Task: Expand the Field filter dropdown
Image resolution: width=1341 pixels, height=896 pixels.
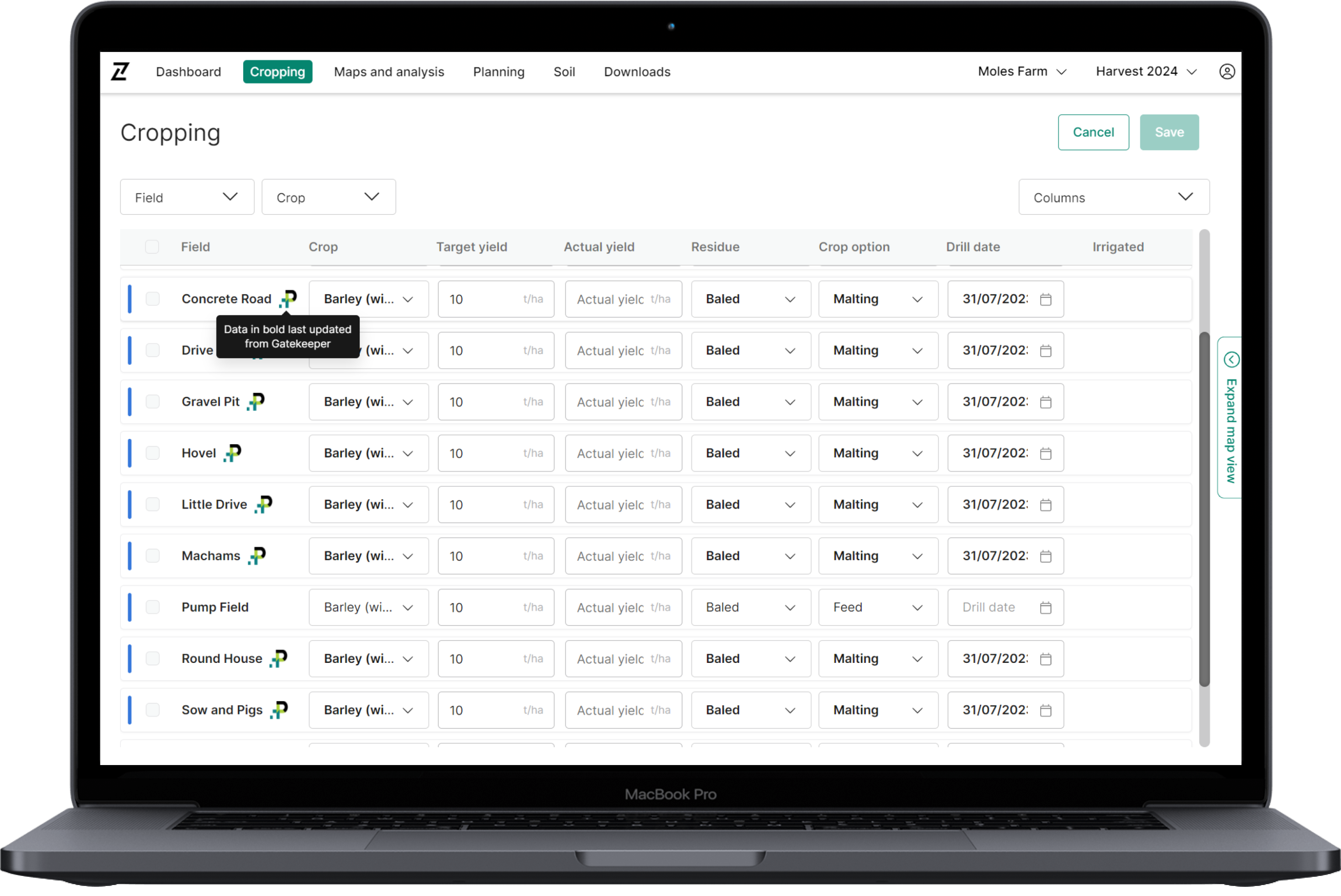Action: coord(183,197)
